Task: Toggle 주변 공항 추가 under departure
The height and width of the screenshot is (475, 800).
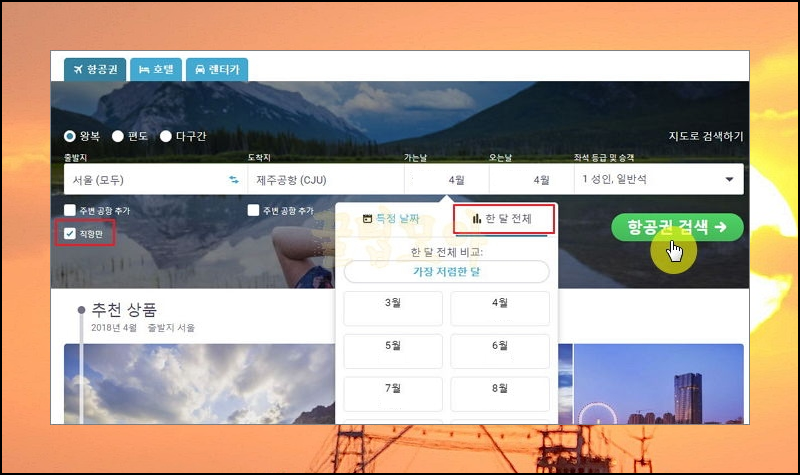Action: pyautogui.click(x=70, y=210)
